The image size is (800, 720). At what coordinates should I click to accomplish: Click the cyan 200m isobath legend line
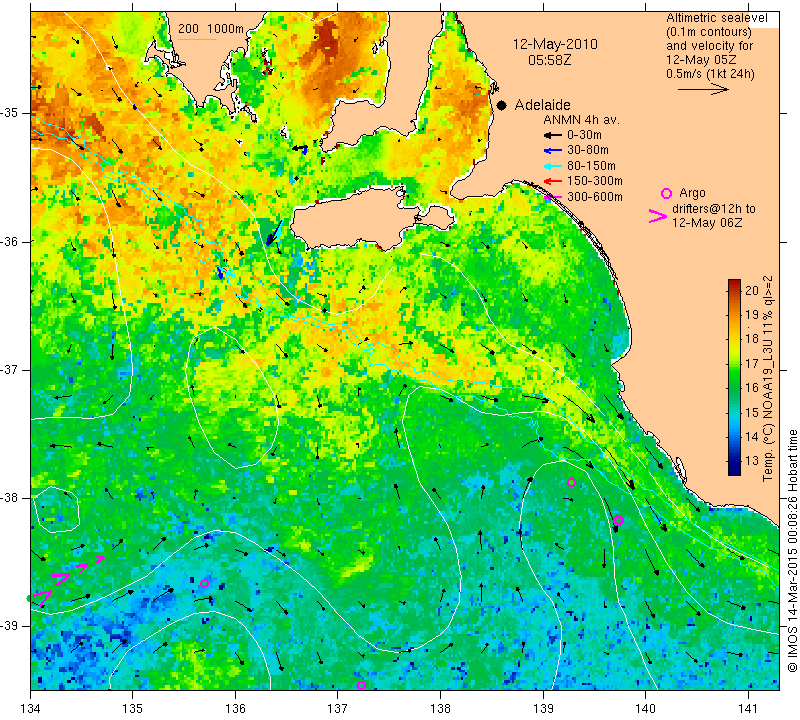point(196,39)
